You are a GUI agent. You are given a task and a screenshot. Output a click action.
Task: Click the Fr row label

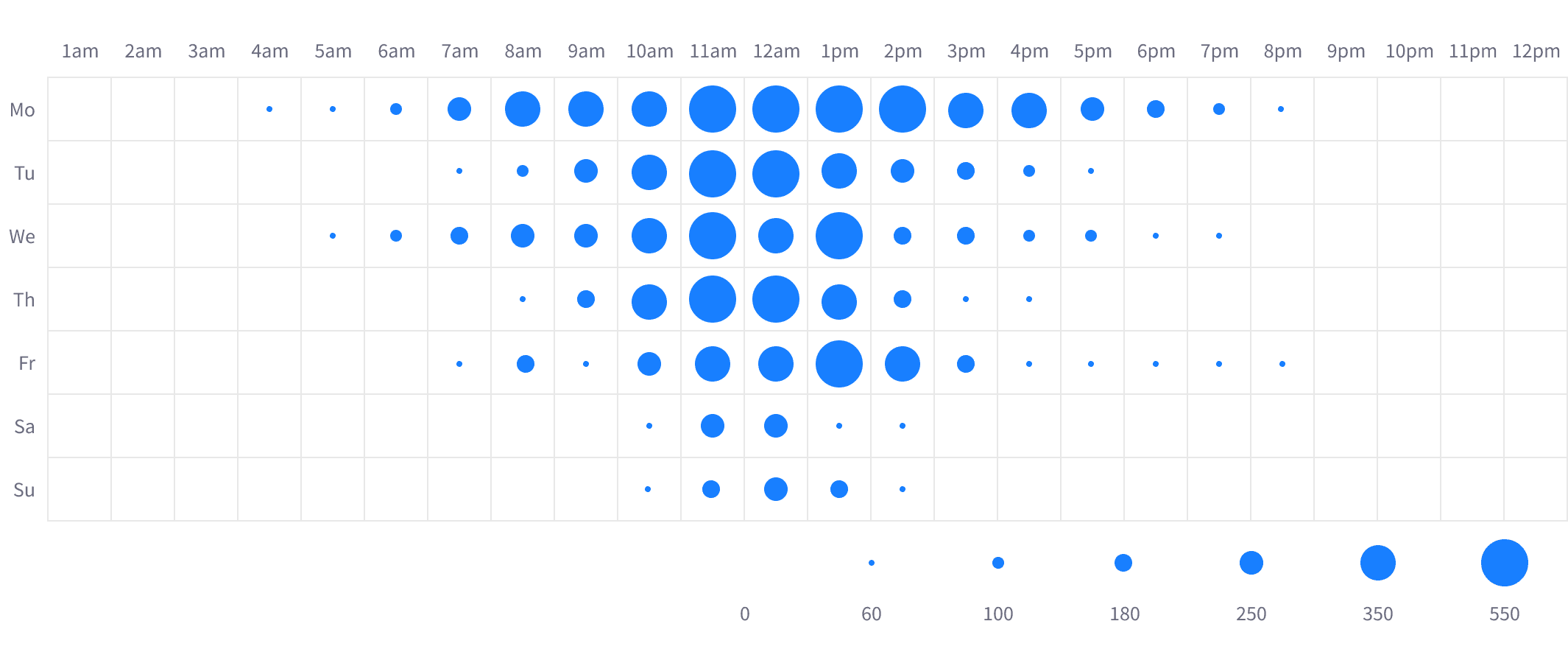[x=27, y=363]
